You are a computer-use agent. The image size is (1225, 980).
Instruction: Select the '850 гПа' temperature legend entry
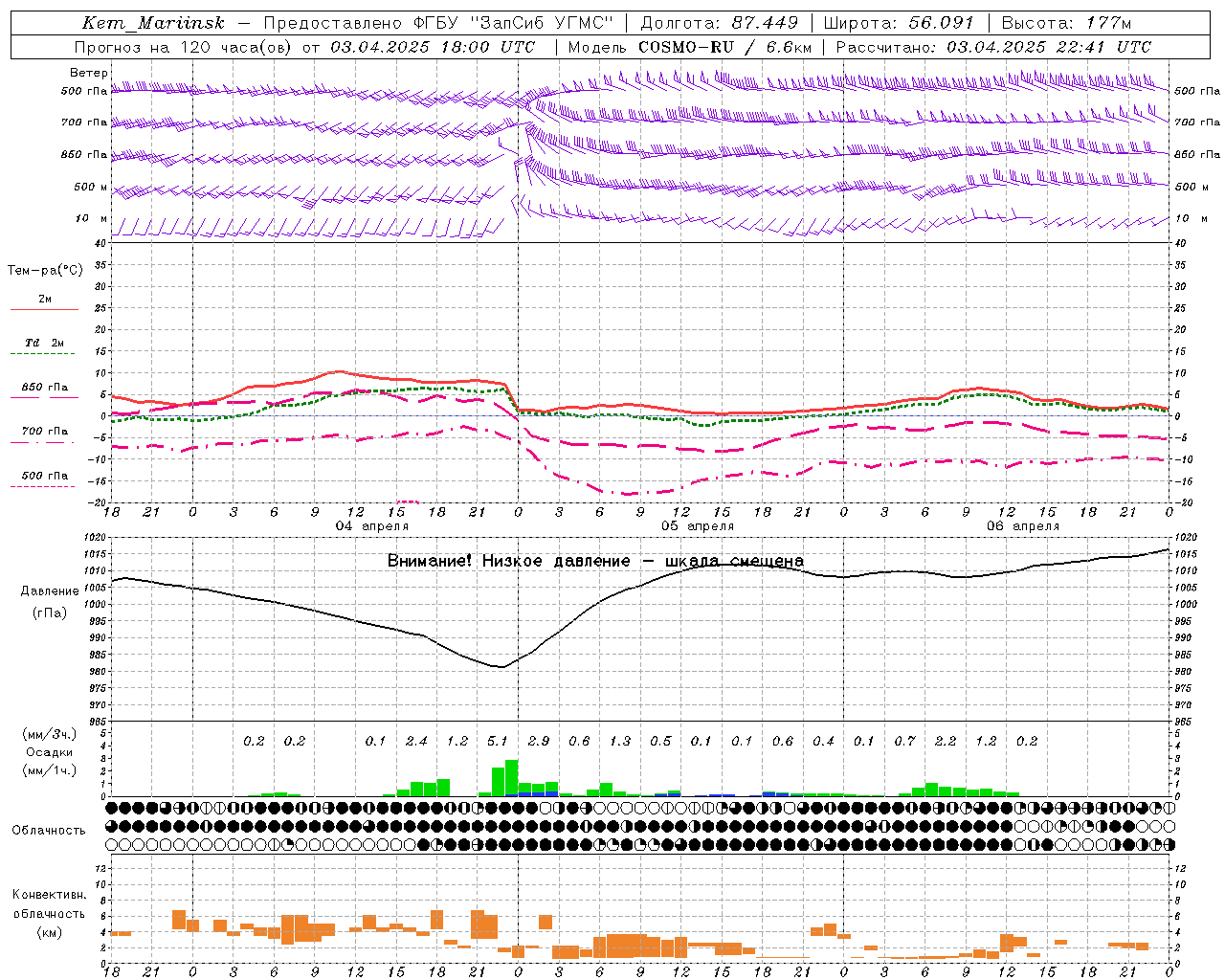click(45, 388)
